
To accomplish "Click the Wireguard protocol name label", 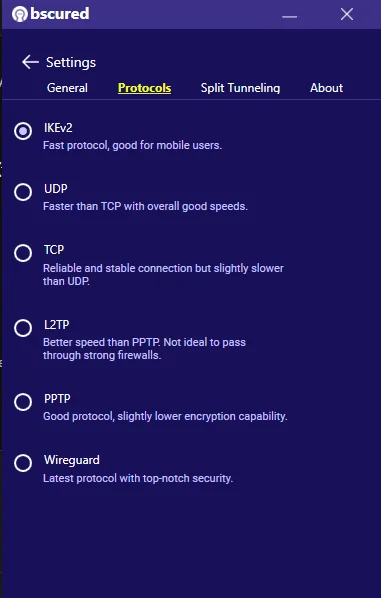I will click(72, 460).
